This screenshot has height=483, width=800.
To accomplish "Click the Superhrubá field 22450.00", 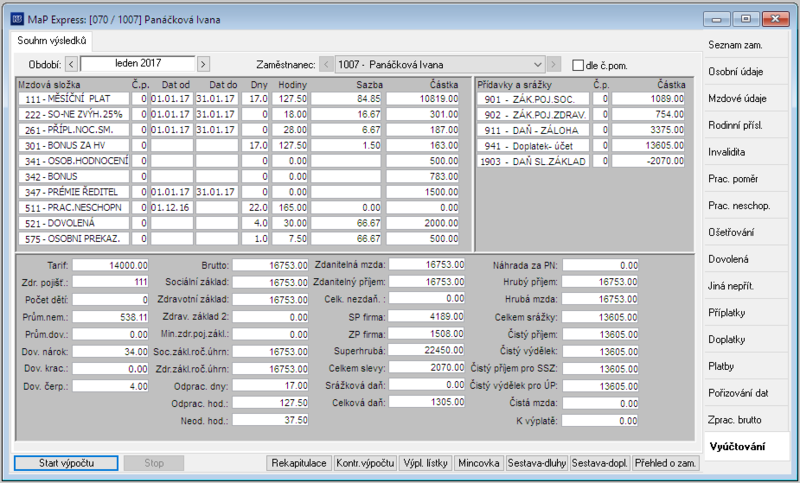I will click(427, 350).
